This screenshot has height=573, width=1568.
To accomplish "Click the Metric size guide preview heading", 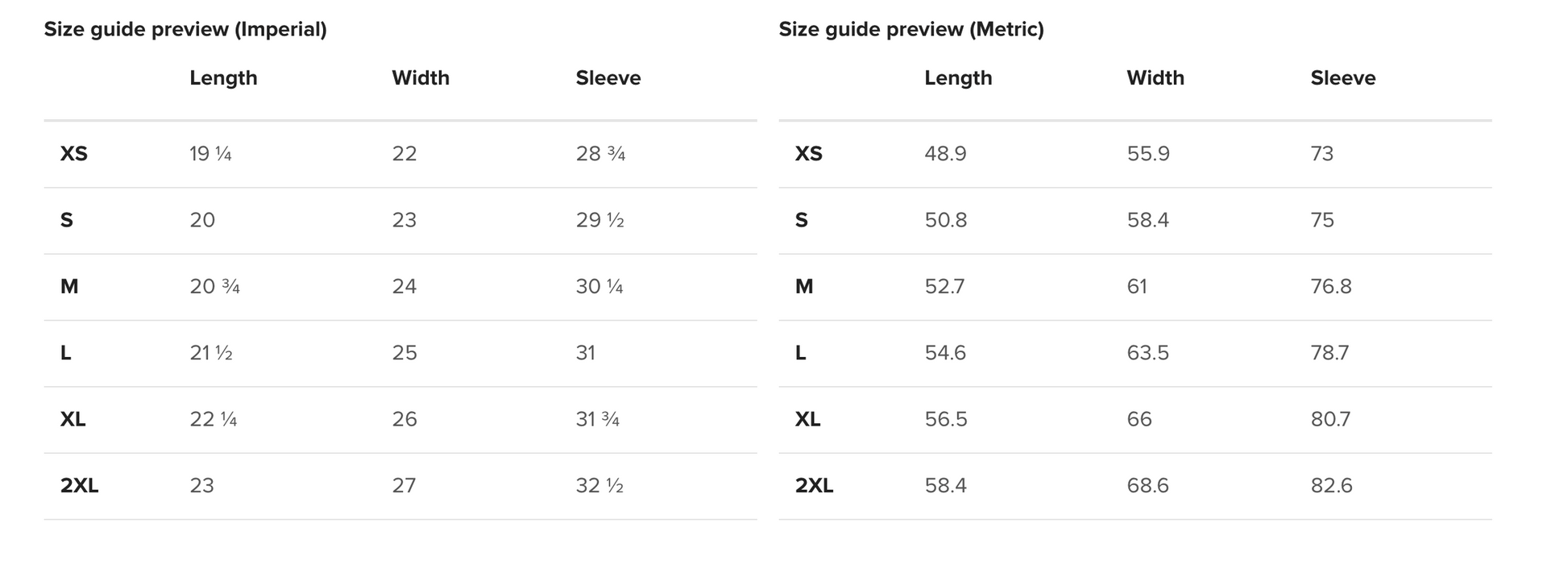I will click(x=911, y=30).
